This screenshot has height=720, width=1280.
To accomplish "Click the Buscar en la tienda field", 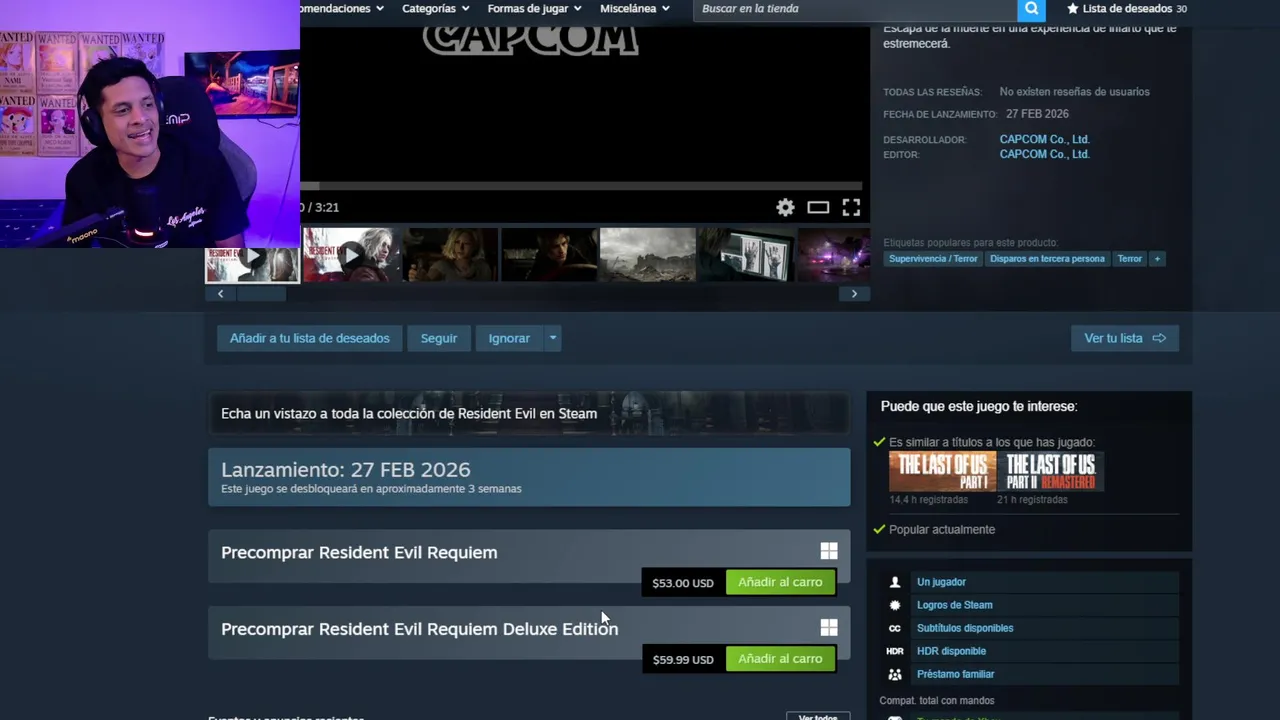I will tap(855, 9).
